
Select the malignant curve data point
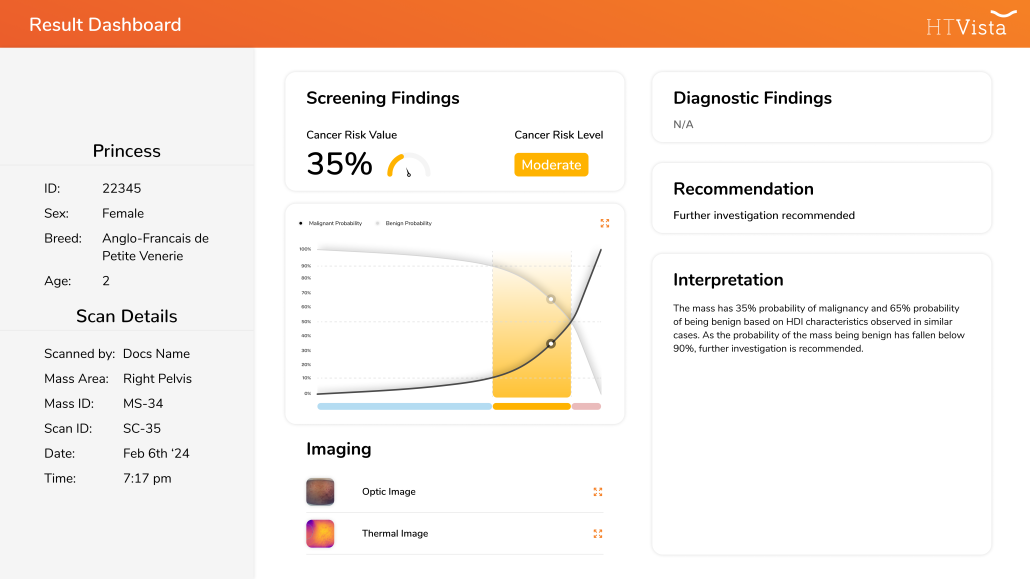click(551, 344)
